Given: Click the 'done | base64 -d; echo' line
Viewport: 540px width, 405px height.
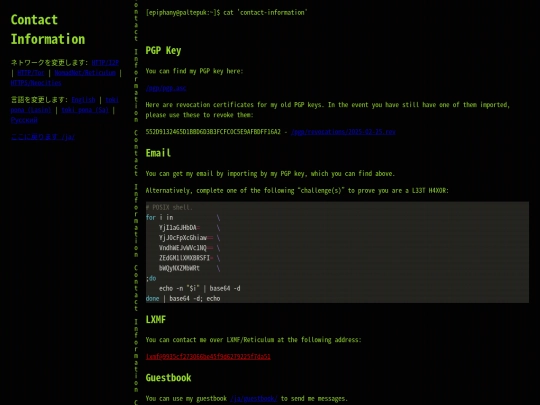Looking at the screenshot, I should pos(183,299).
